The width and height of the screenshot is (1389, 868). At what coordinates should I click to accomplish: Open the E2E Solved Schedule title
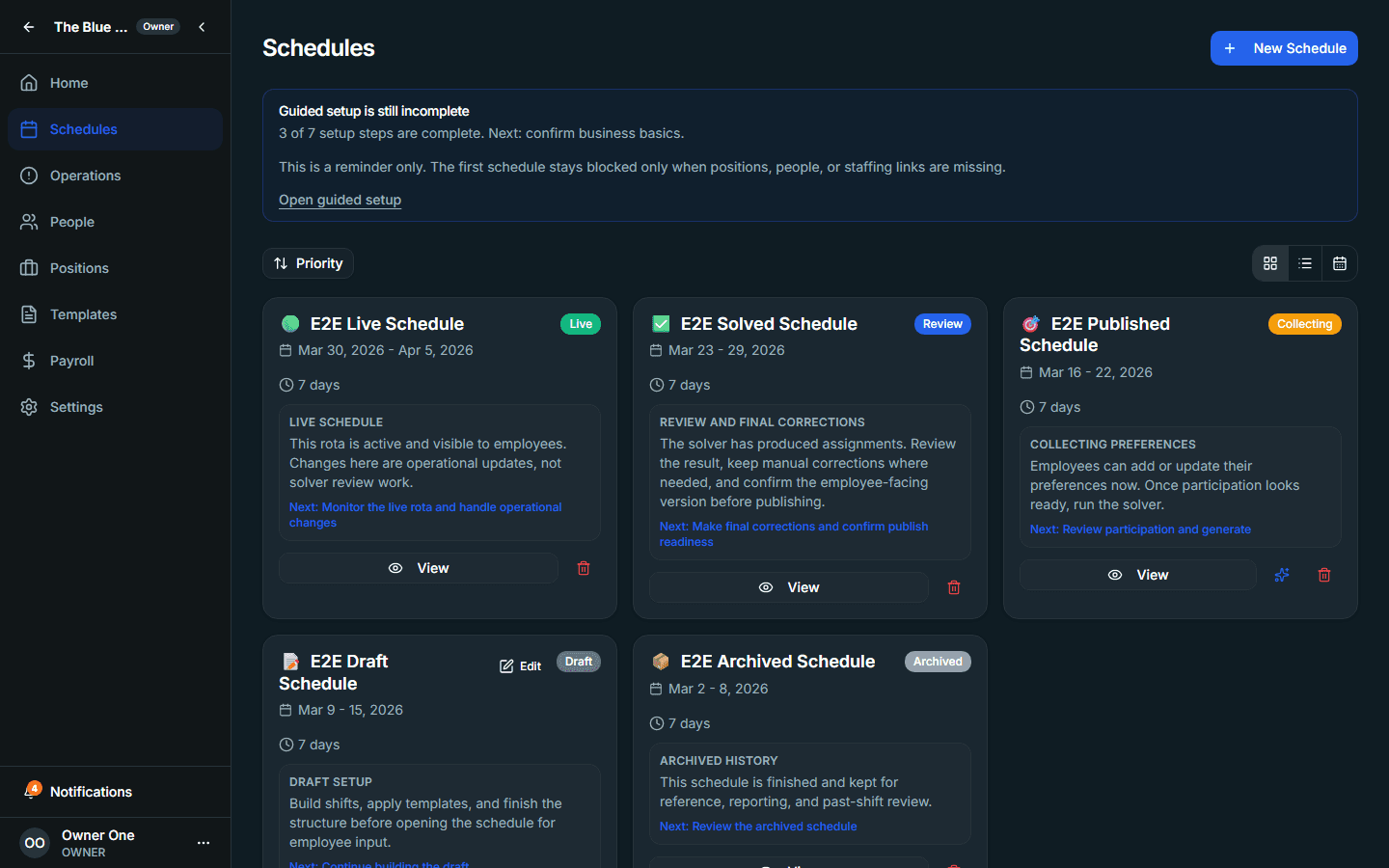pos(769,324)
